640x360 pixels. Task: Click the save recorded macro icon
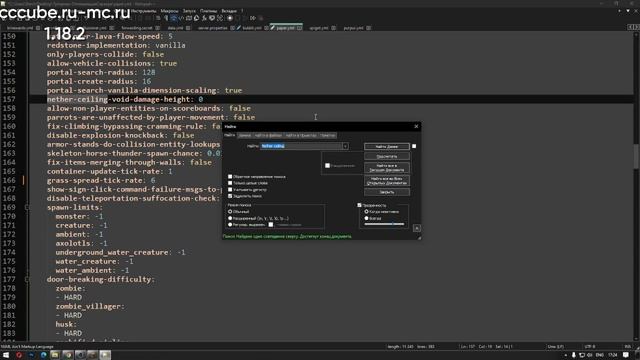(x=261, y=18)
